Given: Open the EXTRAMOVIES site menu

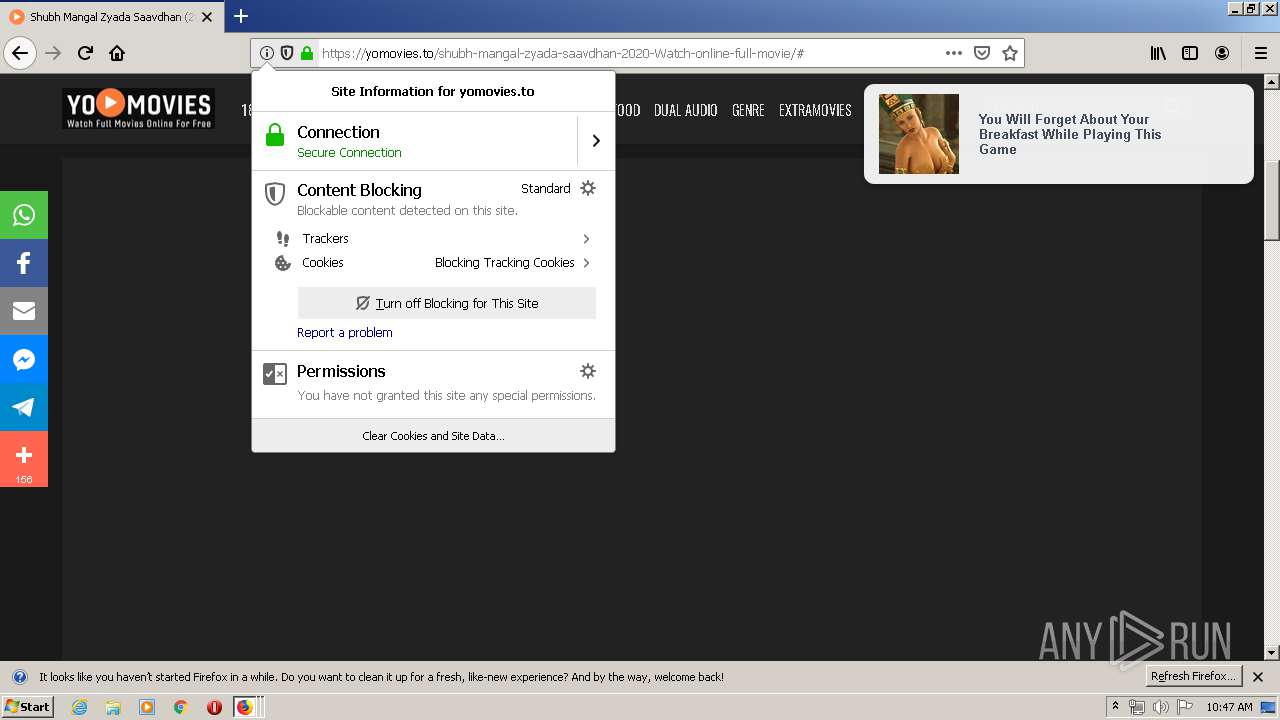Looking at the screenshot, I should pos(815,110).
